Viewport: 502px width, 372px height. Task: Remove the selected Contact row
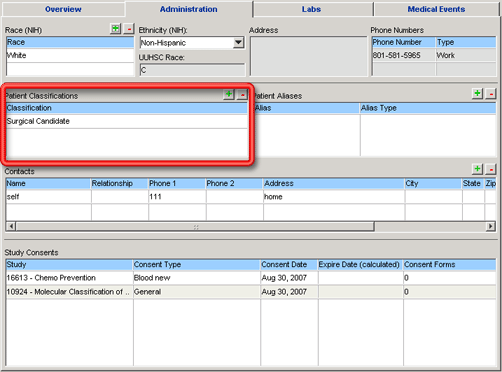(491, 169)
